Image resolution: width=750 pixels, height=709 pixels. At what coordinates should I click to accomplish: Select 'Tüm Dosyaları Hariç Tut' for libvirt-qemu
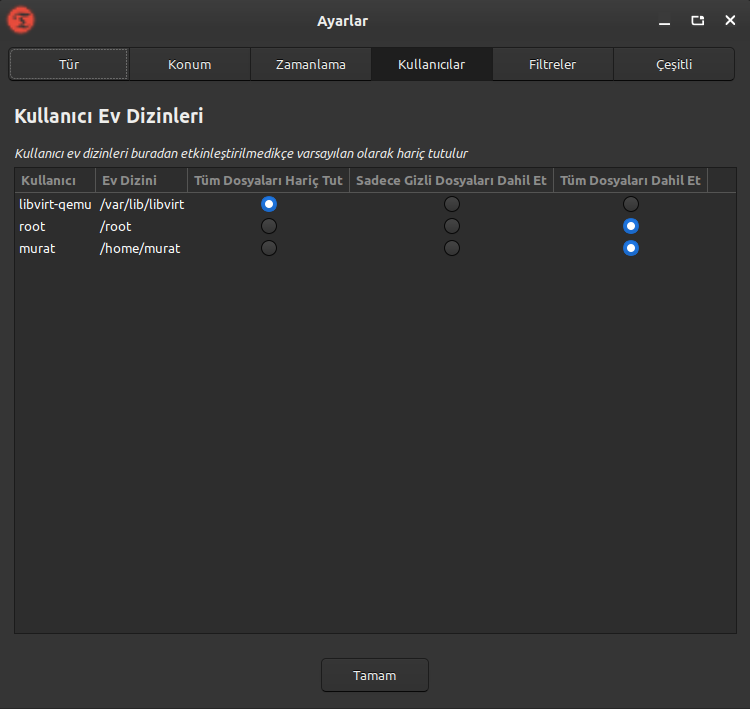click(268, 204)
